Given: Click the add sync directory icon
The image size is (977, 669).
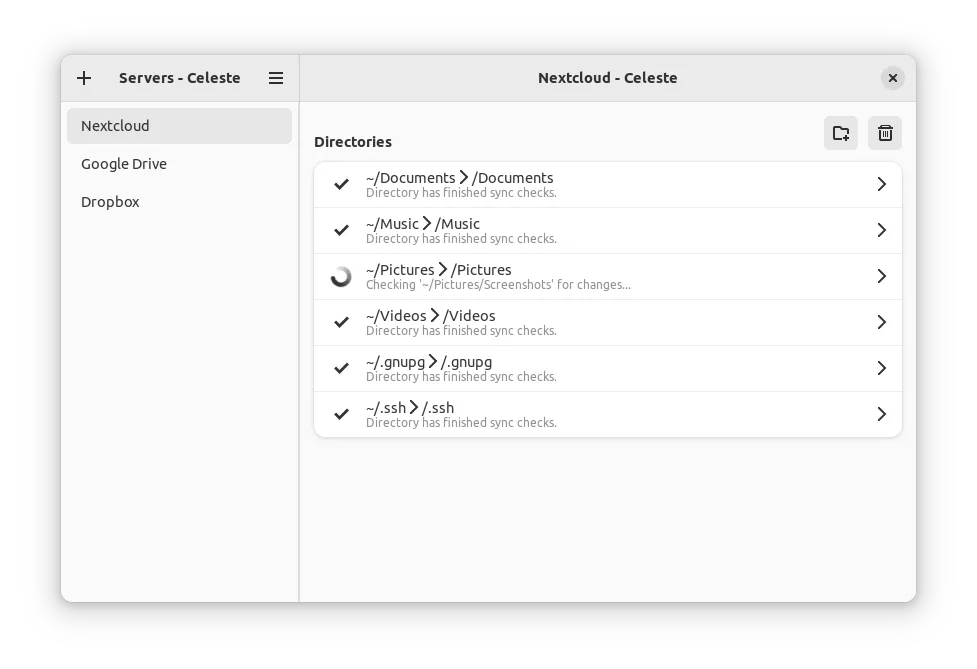Looking at the screenshot, I should tap(840, 133).
